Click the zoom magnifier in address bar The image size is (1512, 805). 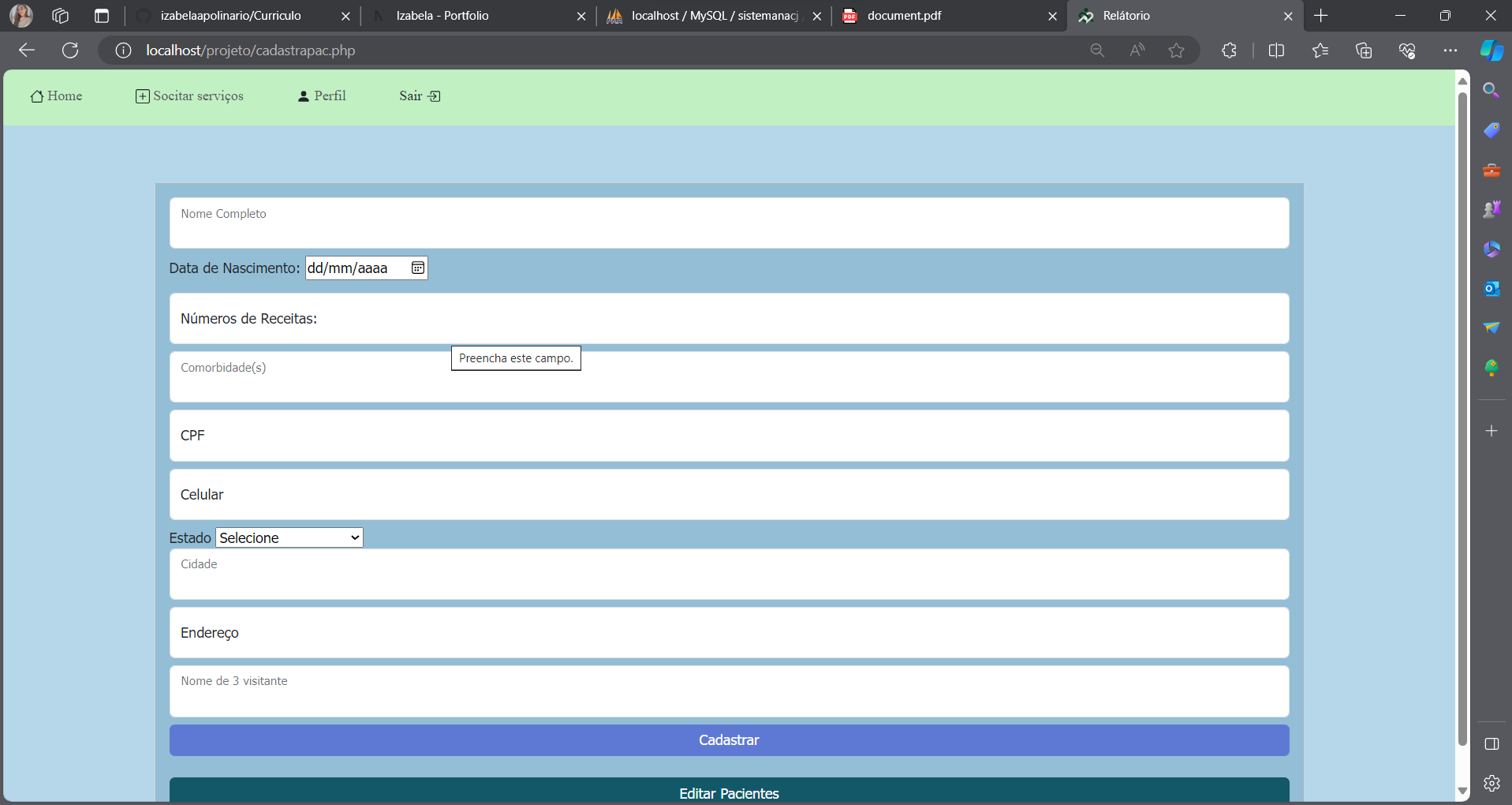tap(1097, 51)
